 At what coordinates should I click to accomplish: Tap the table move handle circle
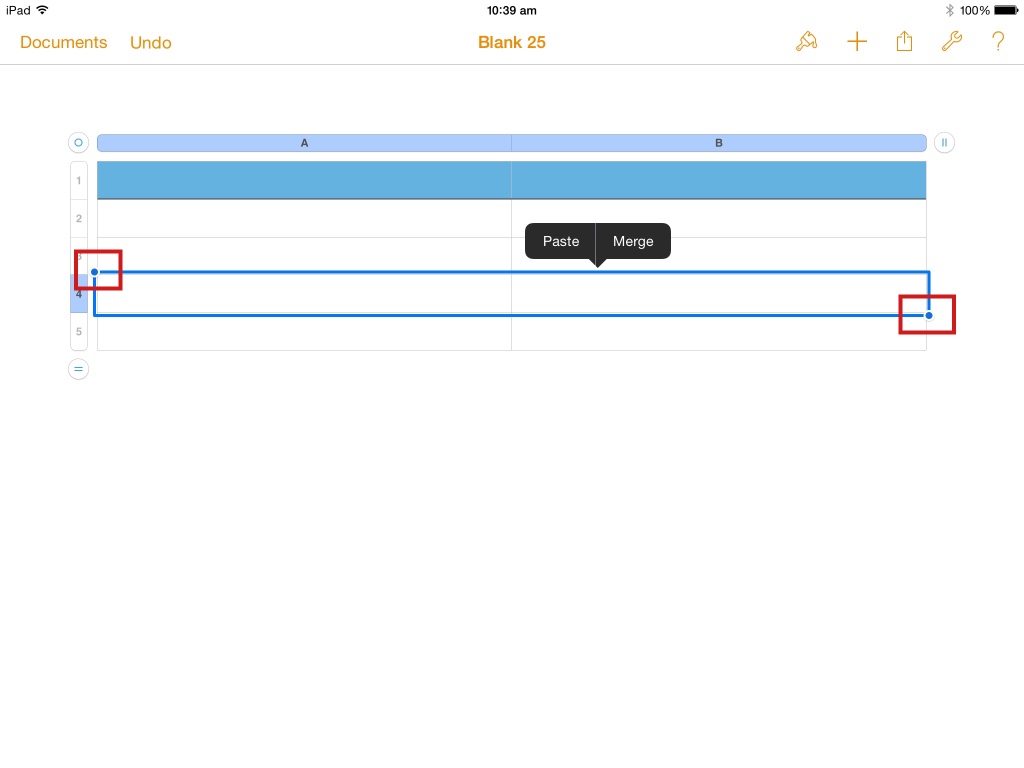point(78,142)
